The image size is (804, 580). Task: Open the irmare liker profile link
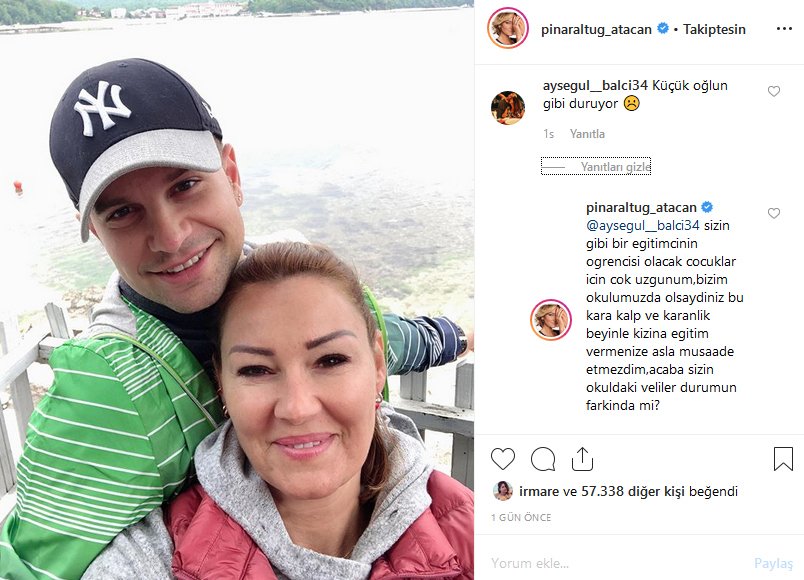539,491
